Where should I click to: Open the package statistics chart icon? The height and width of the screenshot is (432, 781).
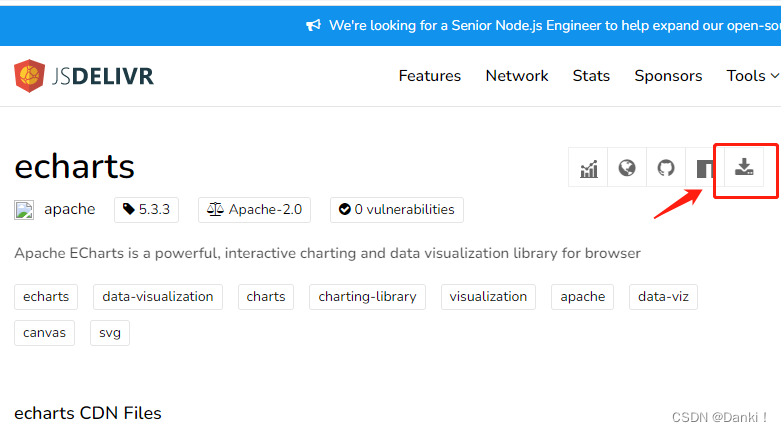tap(588, 168)
